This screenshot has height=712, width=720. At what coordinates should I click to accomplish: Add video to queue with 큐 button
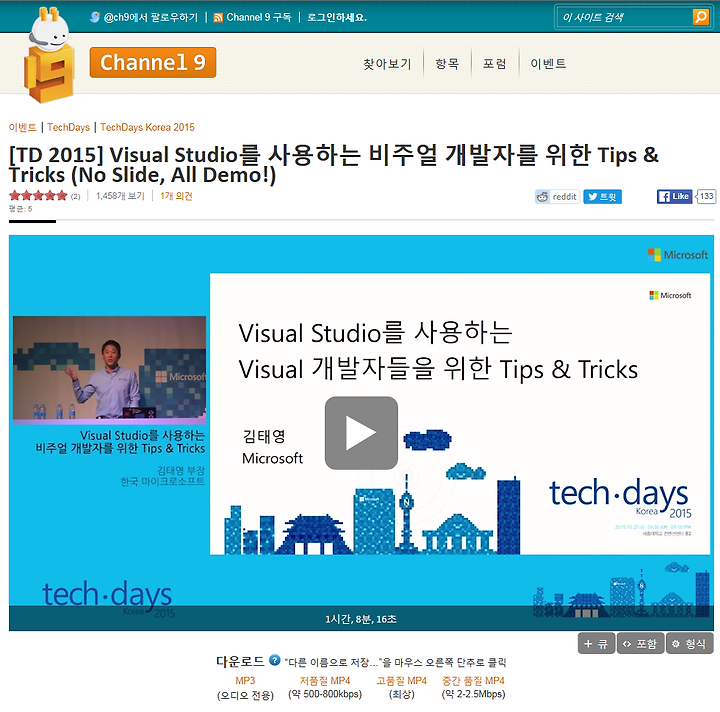point(596,644)
